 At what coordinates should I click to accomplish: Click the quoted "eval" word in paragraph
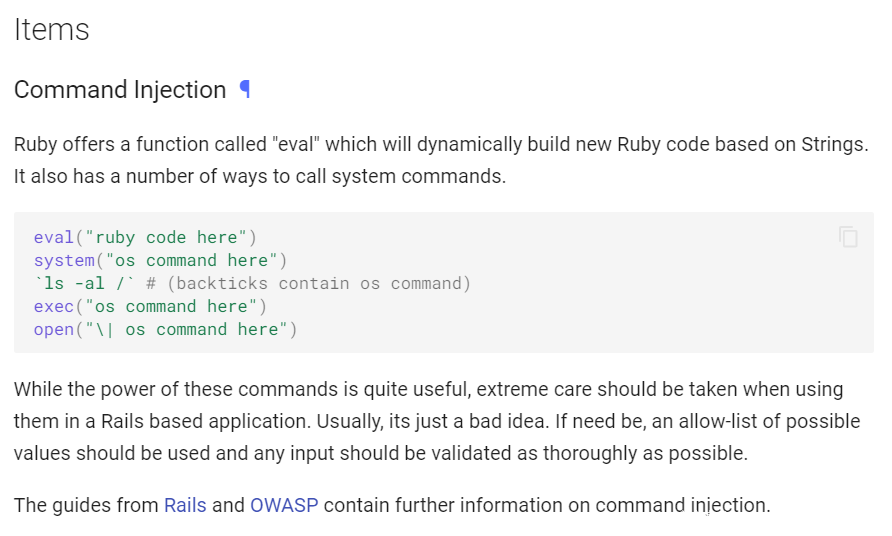(x=296, y=145)
